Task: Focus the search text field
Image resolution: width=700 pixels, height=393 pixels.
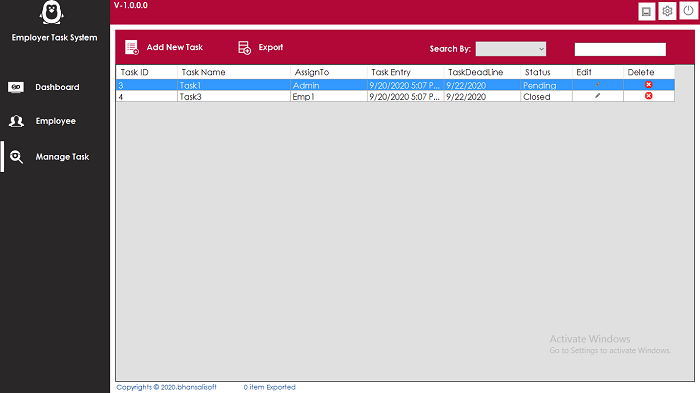Action: click(x=620, y=49)
